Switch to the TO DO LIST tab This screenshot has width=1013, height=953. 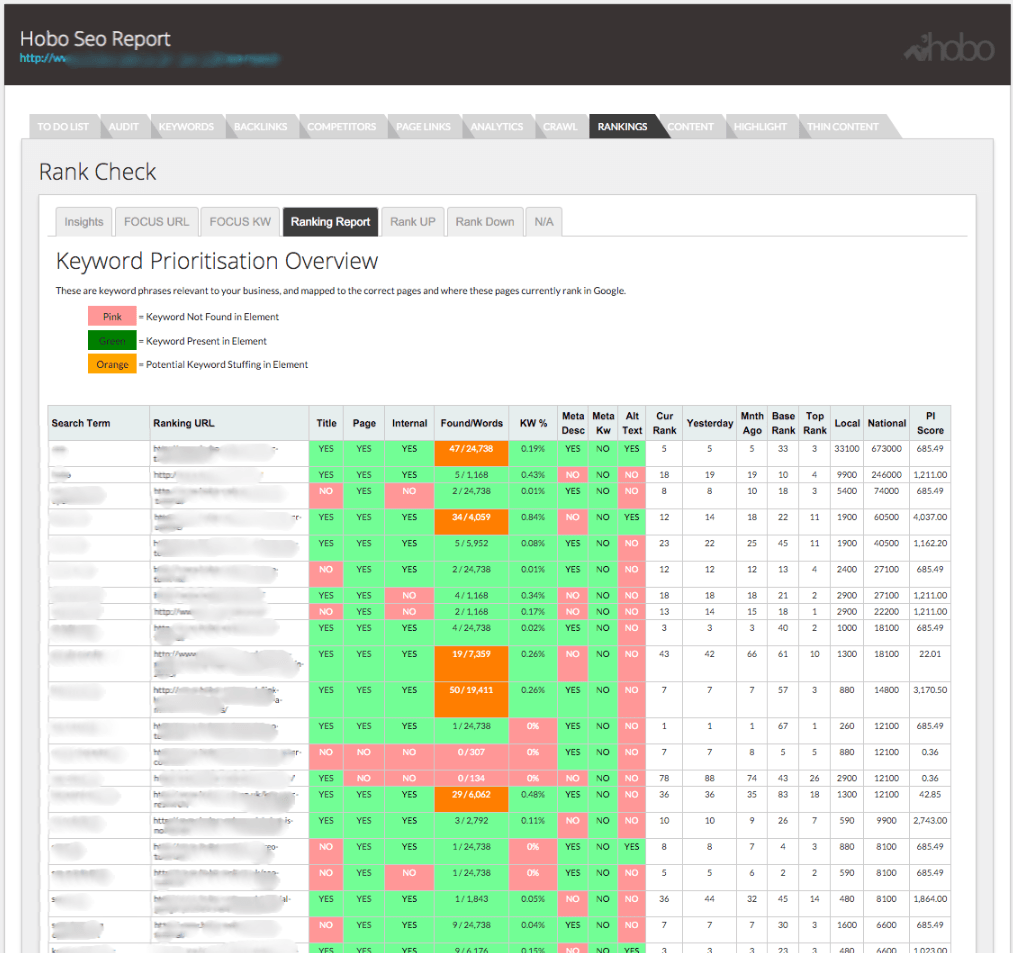click(63, 127)
